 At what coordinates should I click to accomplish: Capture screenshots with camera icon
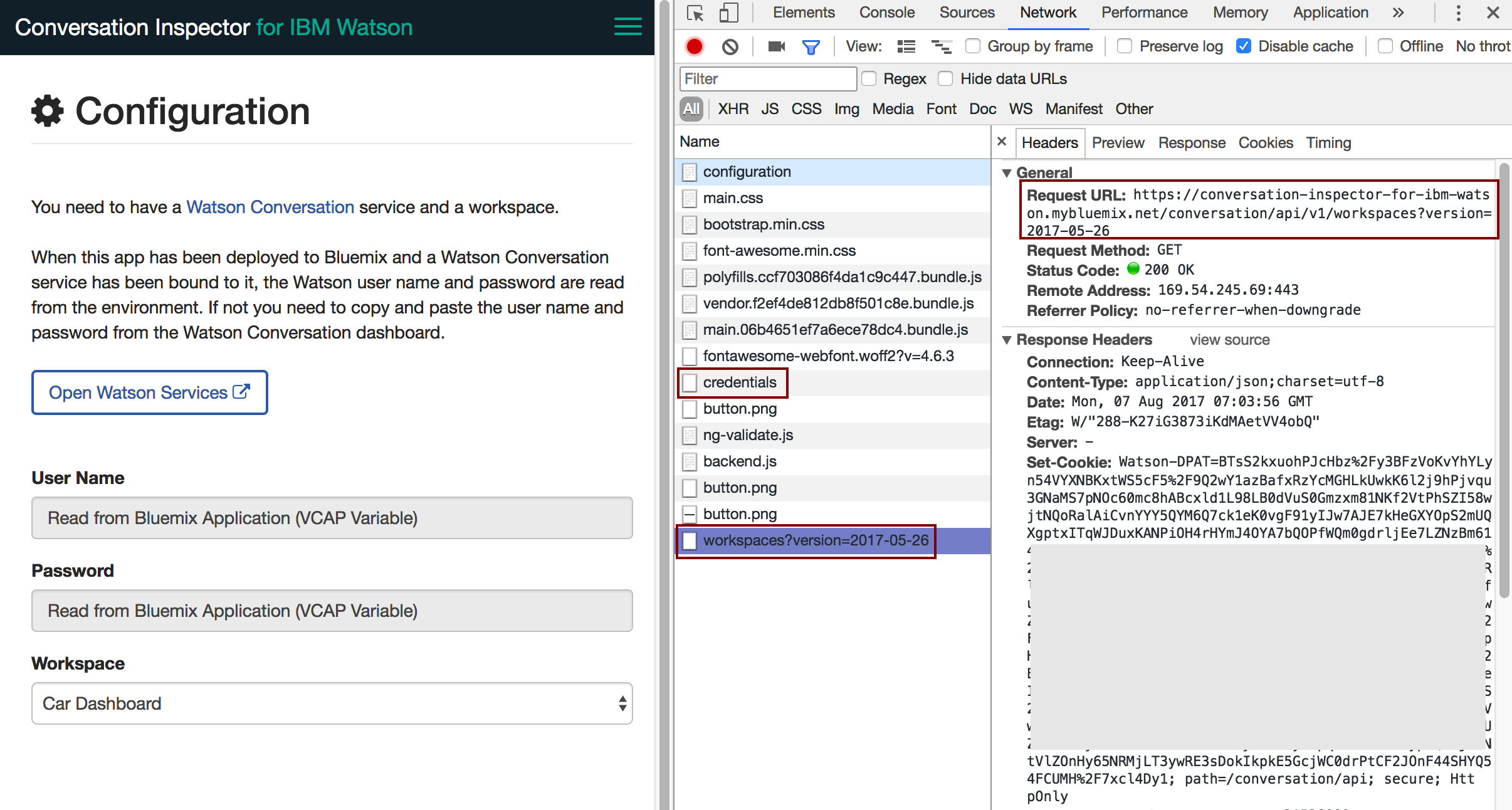coord(777,46)
